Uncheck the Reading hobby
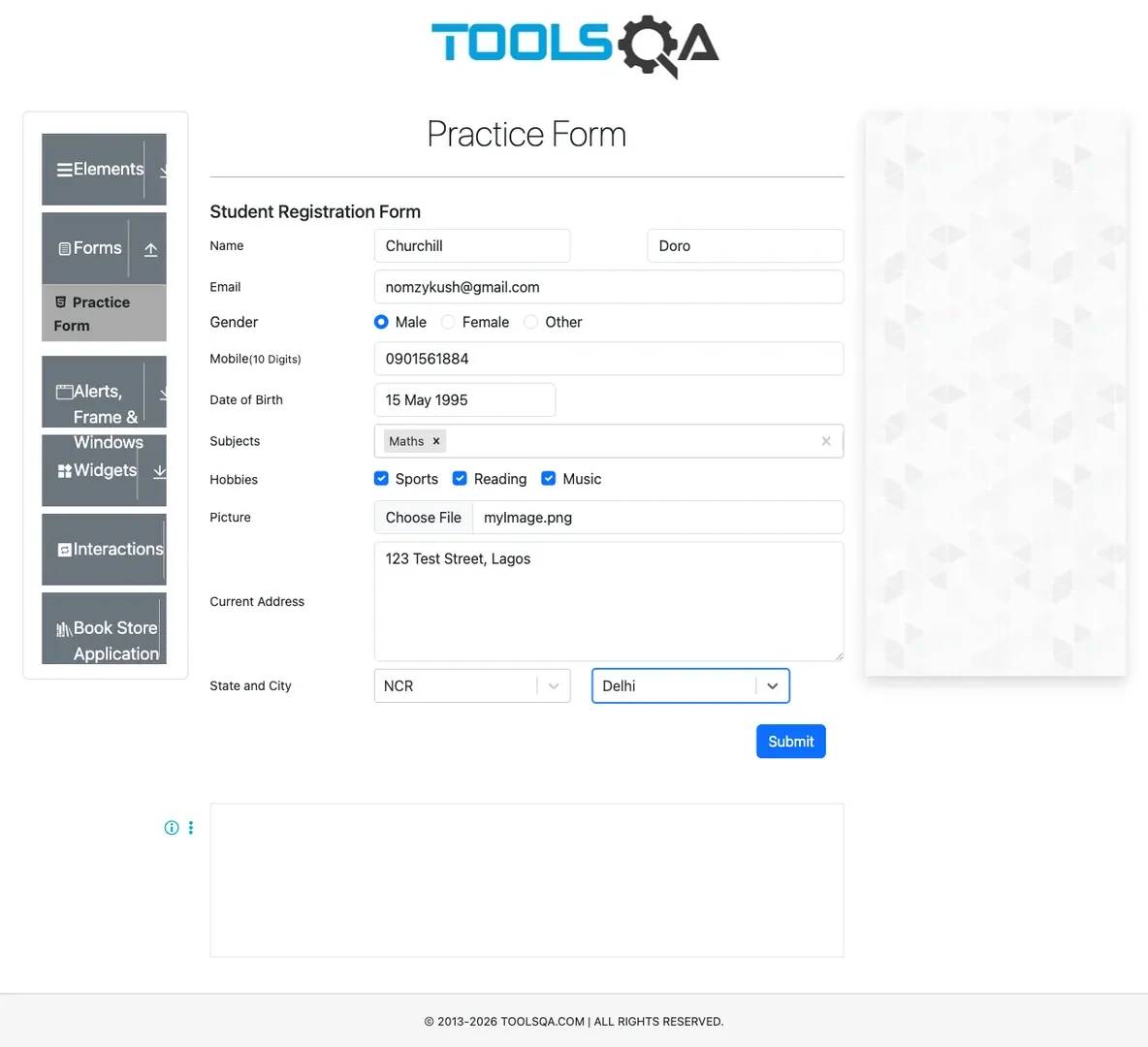1148x1047 pixels. coord(460,479)
